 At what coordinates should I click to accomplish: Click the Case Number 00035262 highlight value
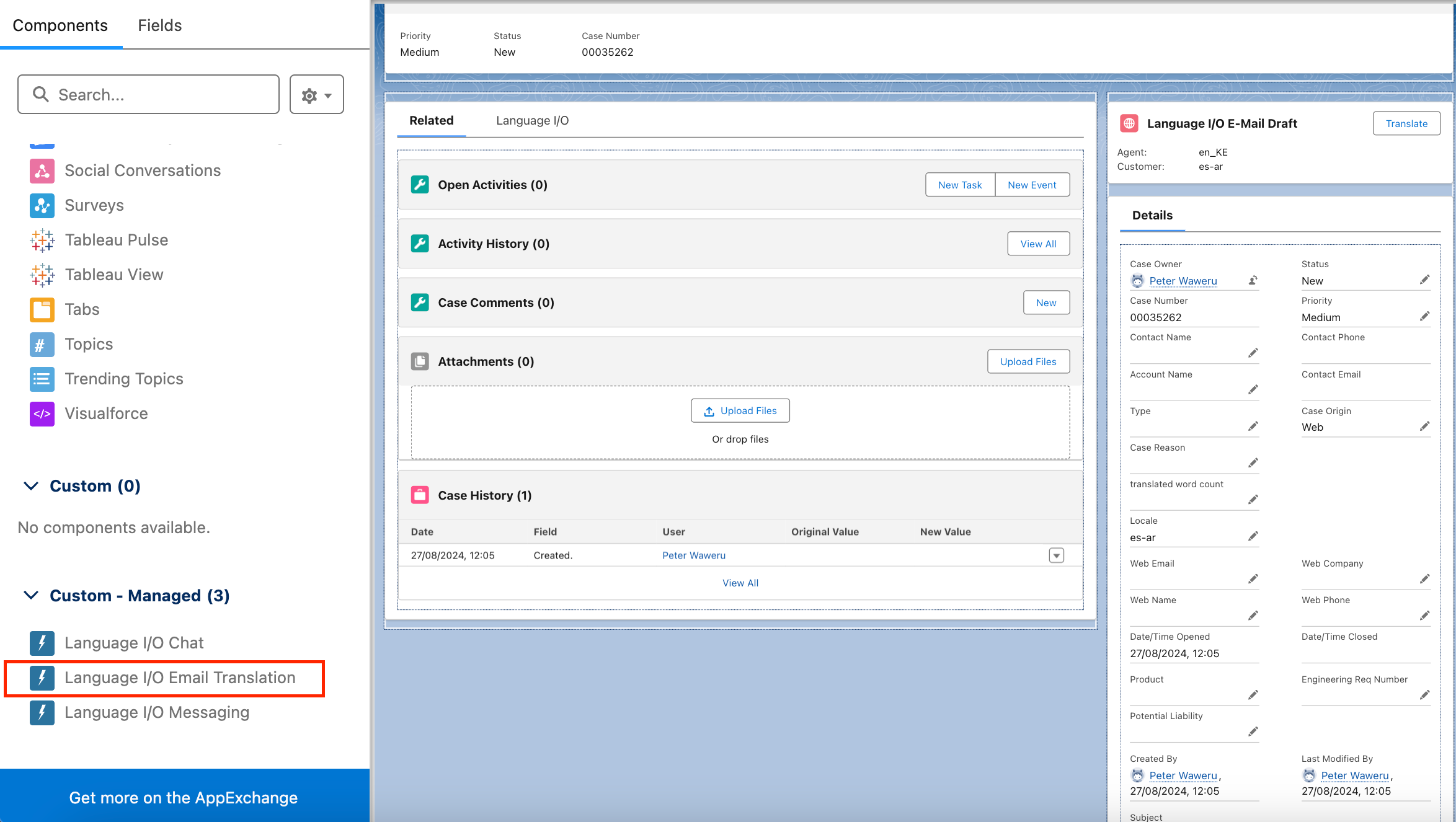tap(607, 52)
